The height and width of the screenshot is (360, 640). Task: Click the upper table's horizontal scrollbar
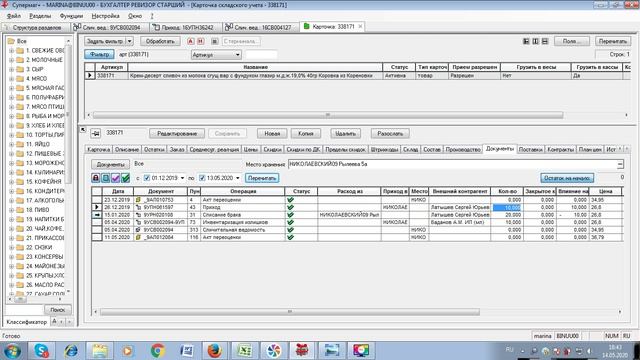tap(328, 115)
